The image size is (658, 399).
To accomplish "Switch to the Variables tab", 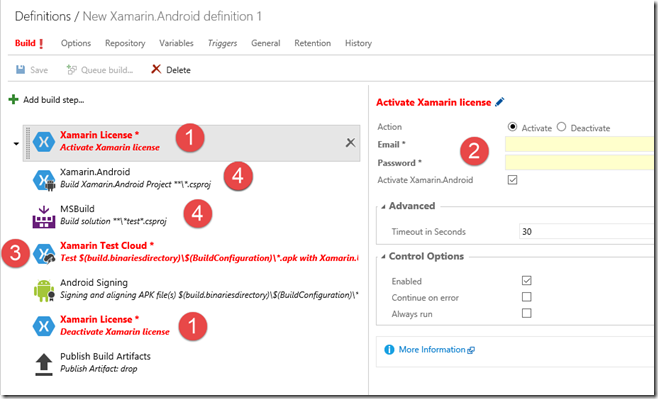I will click(176, 43).
